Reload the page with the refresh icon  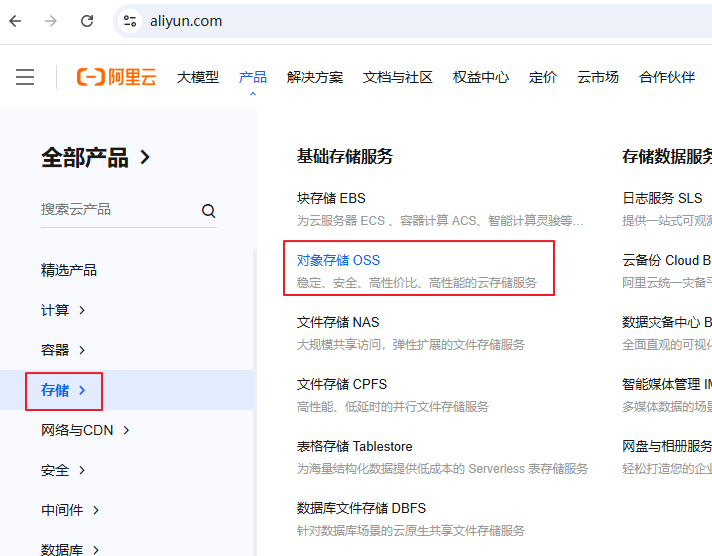[87, 21]
